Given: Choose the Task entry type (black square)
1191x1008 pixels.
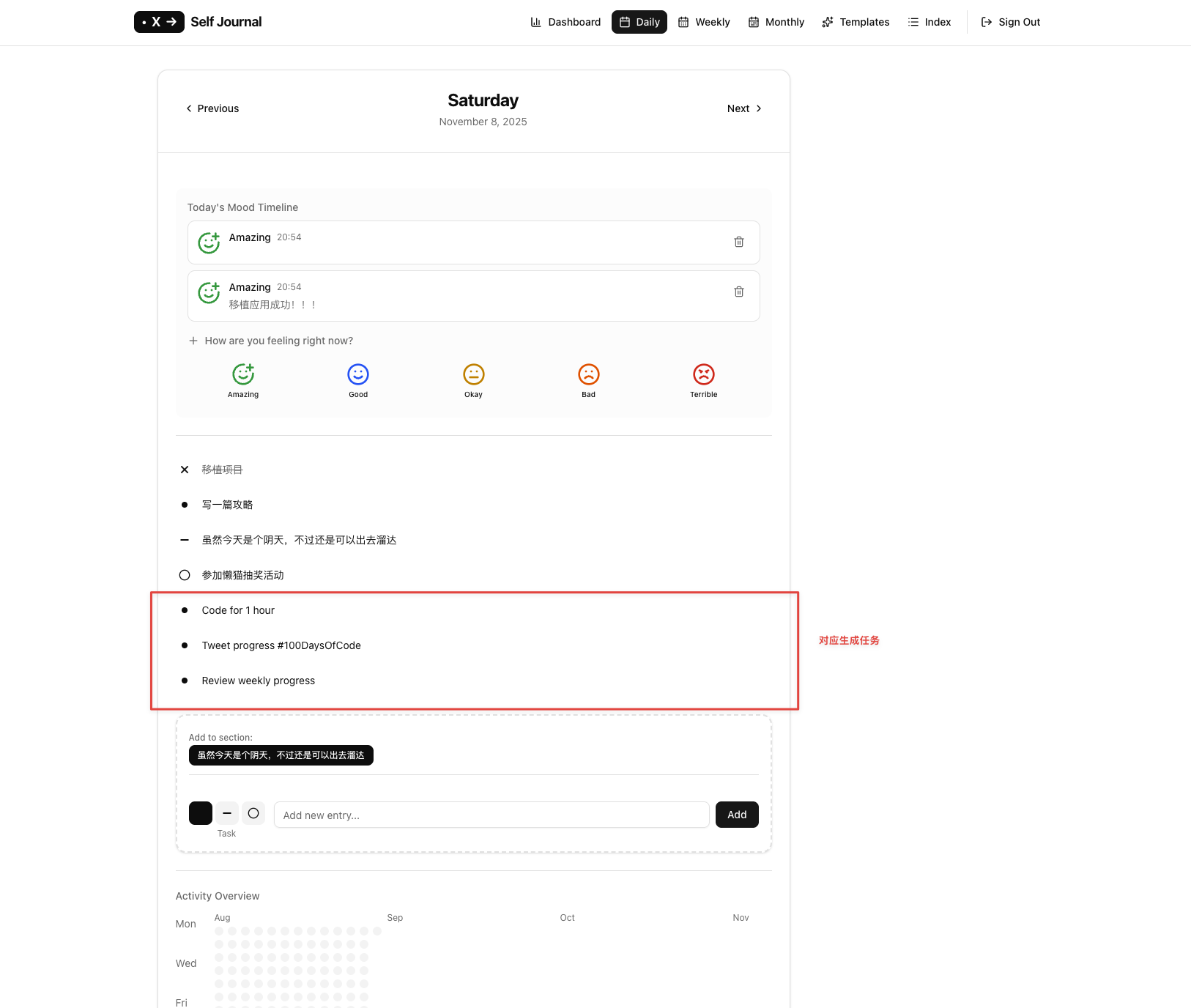Looking at the screenshot, I should coord(201,813).
